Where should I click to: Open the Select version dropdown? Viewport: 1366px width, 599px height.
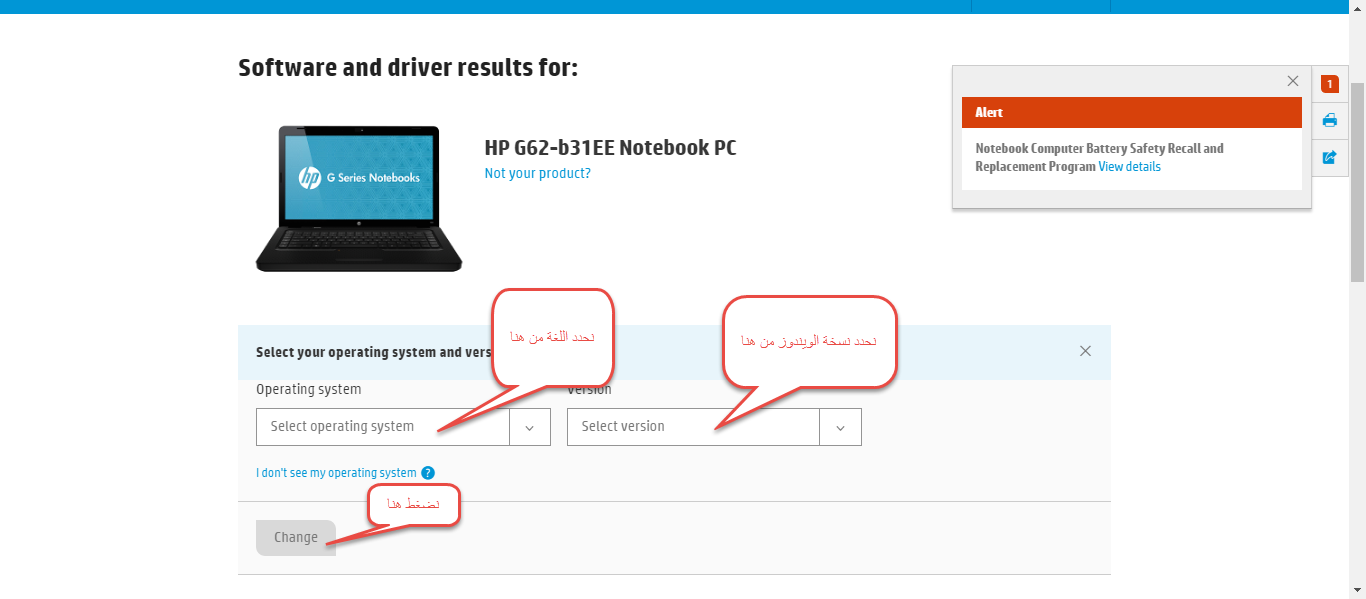click(714, 426)
